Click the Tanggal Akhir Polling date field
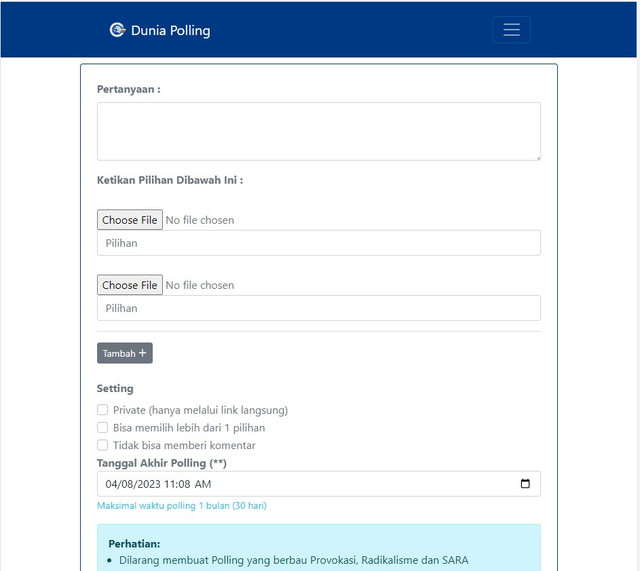 319,484
